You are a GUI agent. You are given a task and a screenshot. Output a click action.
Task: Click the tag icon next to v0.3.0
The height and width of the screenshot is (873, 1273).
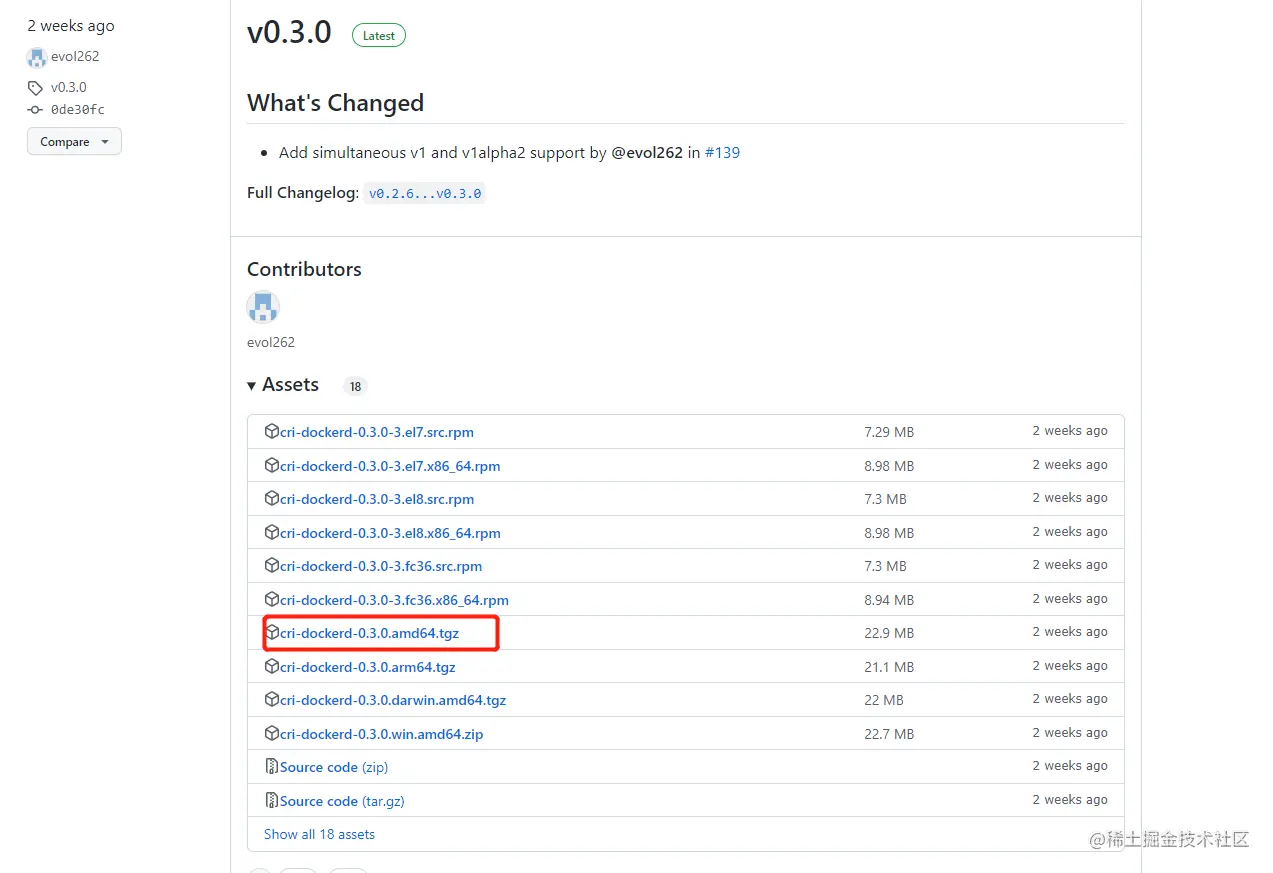(x=35, y=88)
